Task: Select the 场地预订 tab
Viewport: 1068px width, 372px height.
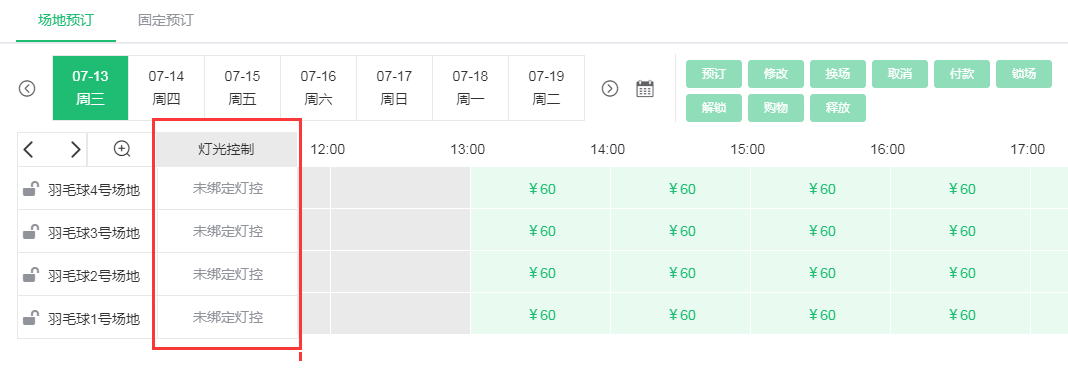Action: coord(65,20)
